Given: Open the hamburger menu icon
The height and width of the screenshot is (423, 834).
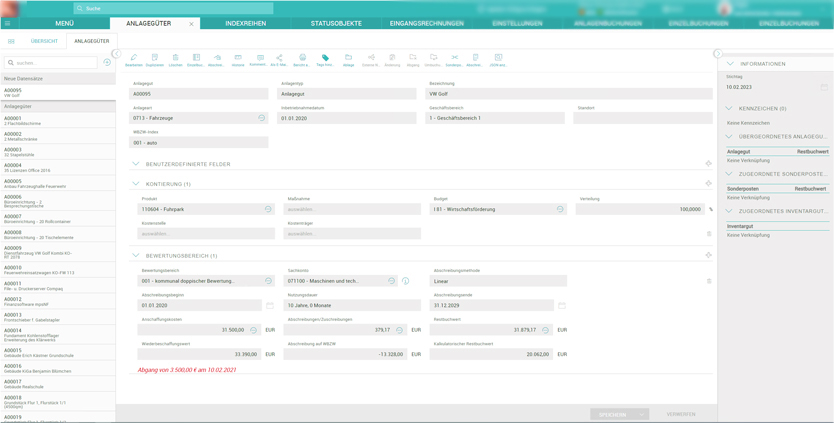Looking at the screenshot, I should (x=8, y=23).
